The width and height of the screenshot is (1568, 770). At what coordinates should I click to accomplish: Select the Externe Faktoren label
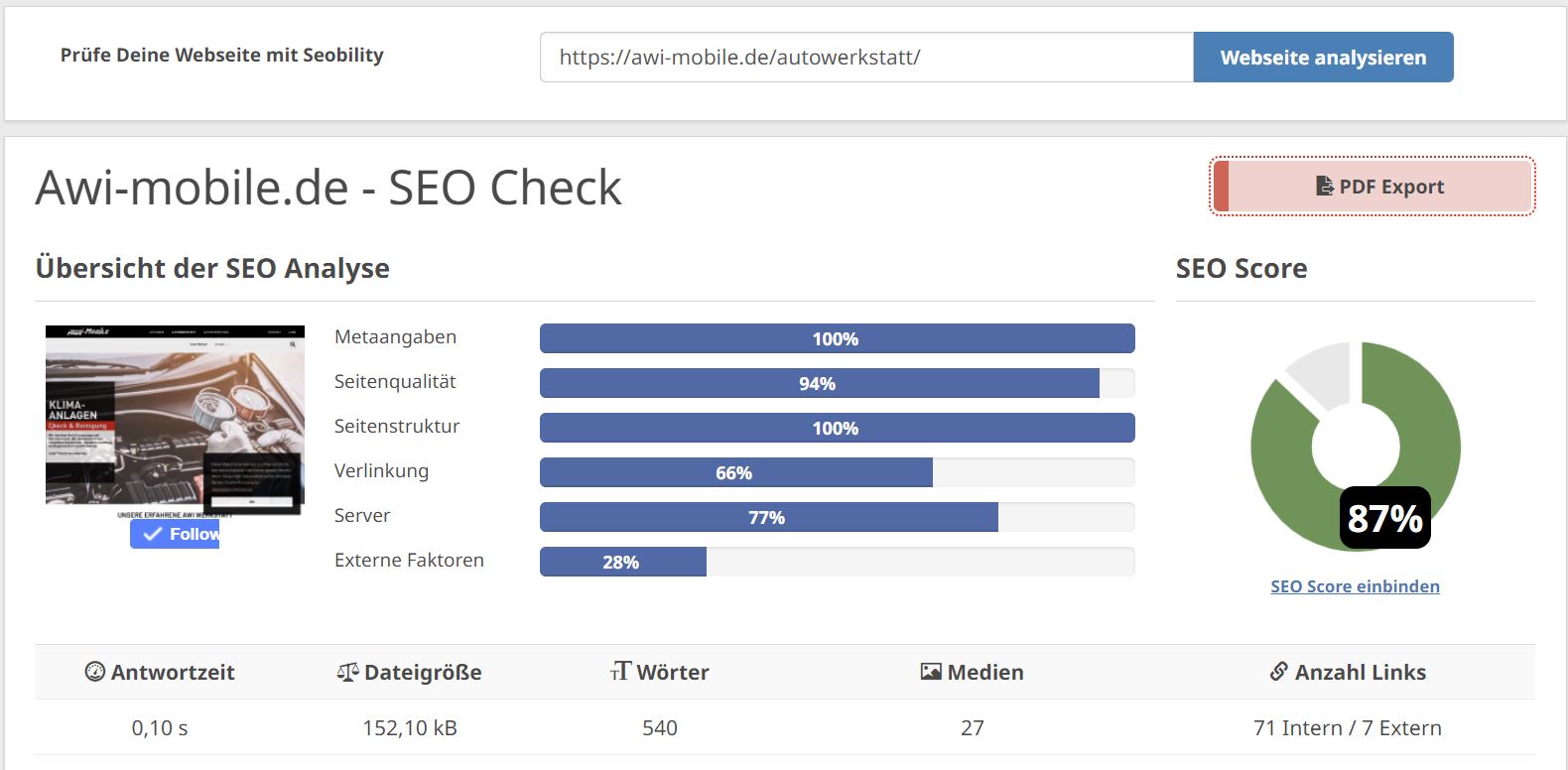click(x=409, y=560)
